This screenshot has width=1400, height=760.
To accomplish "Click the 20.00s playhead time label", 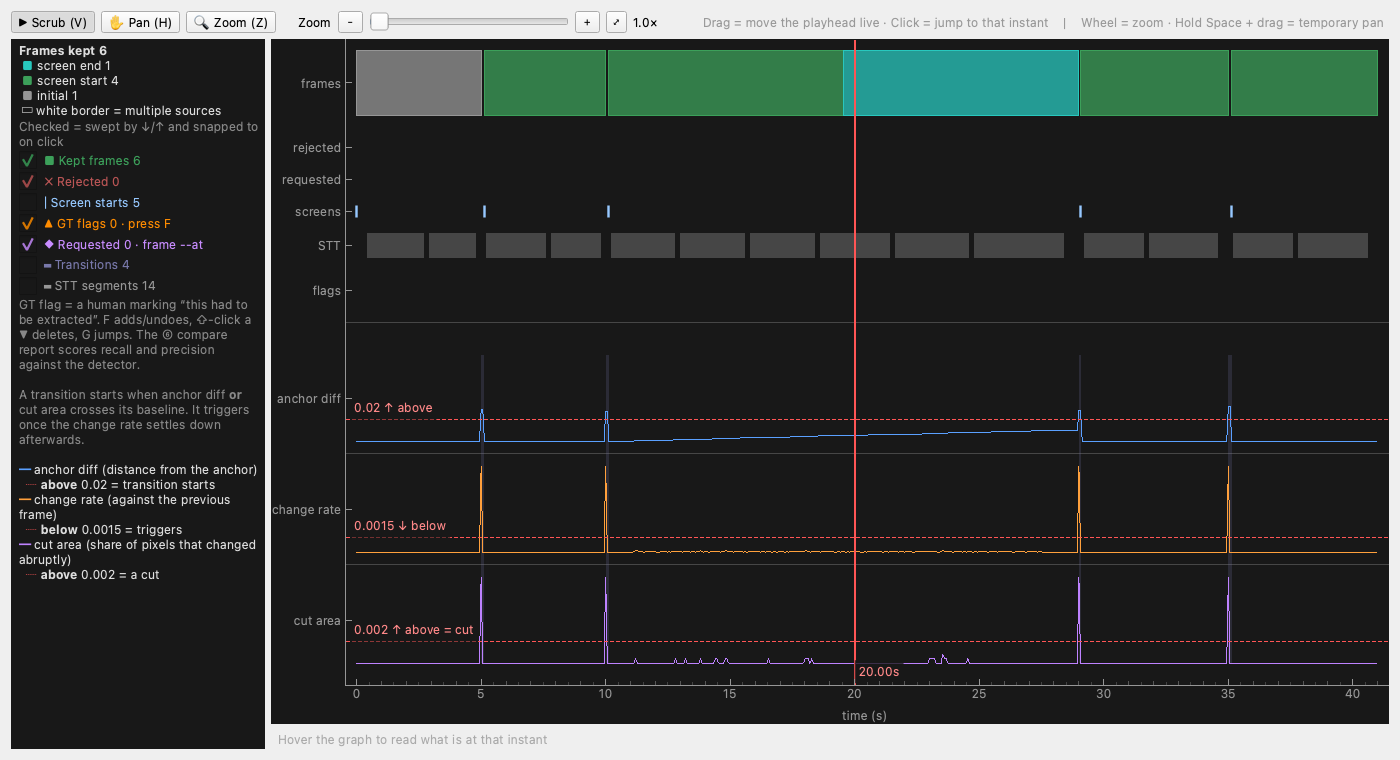I will point(879,672).
